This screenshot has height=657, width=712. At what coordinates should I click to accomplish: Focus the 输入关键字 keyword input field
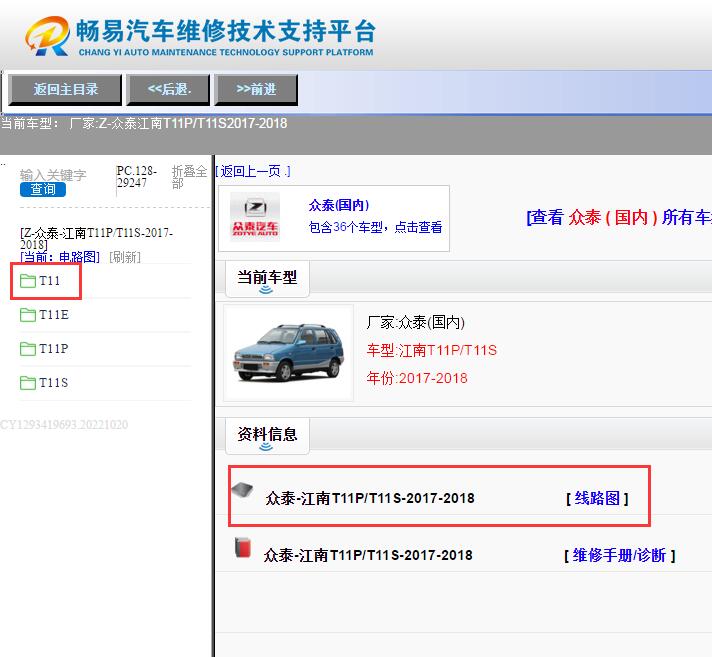53,175
